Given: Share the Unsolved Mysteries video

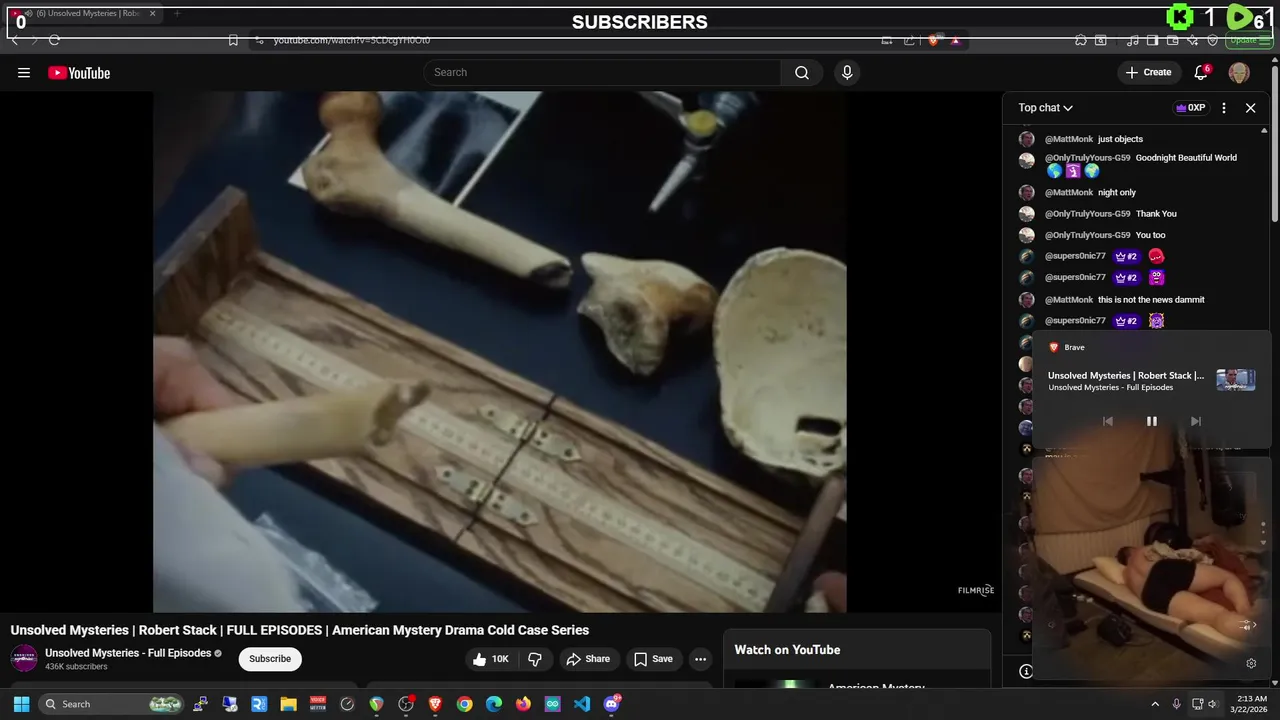Looking at the screenshot, I should pos(588,659).
